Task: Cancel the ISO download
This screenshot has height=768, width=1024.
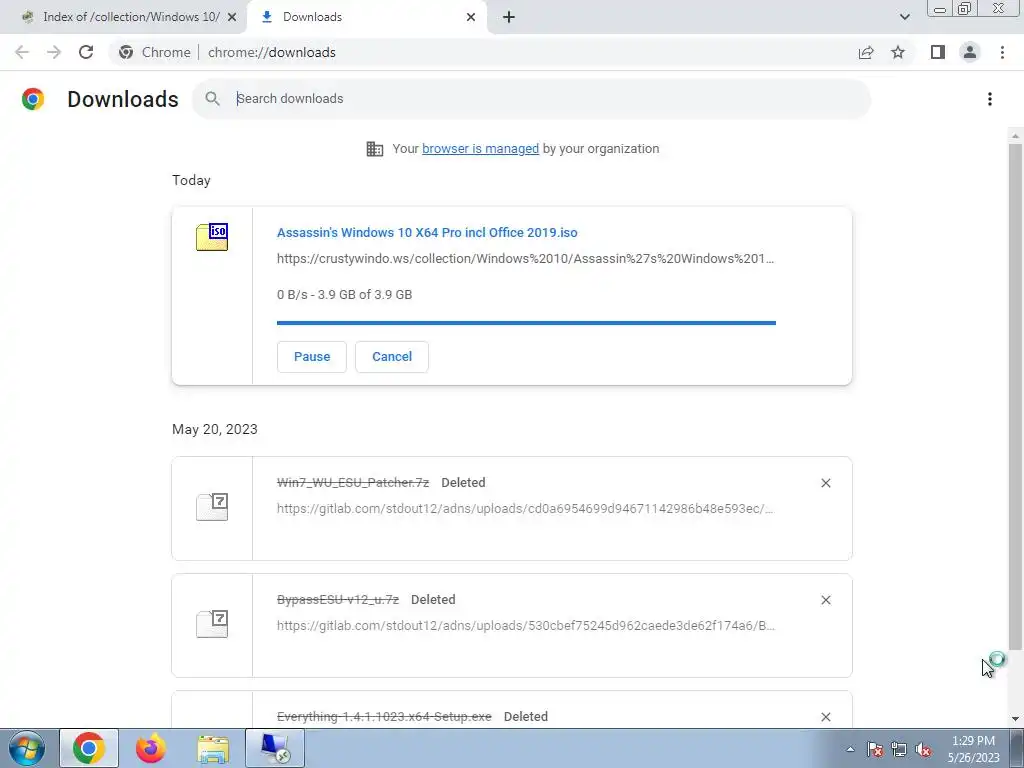Action: pyautogui.click(x=392, y=357)
